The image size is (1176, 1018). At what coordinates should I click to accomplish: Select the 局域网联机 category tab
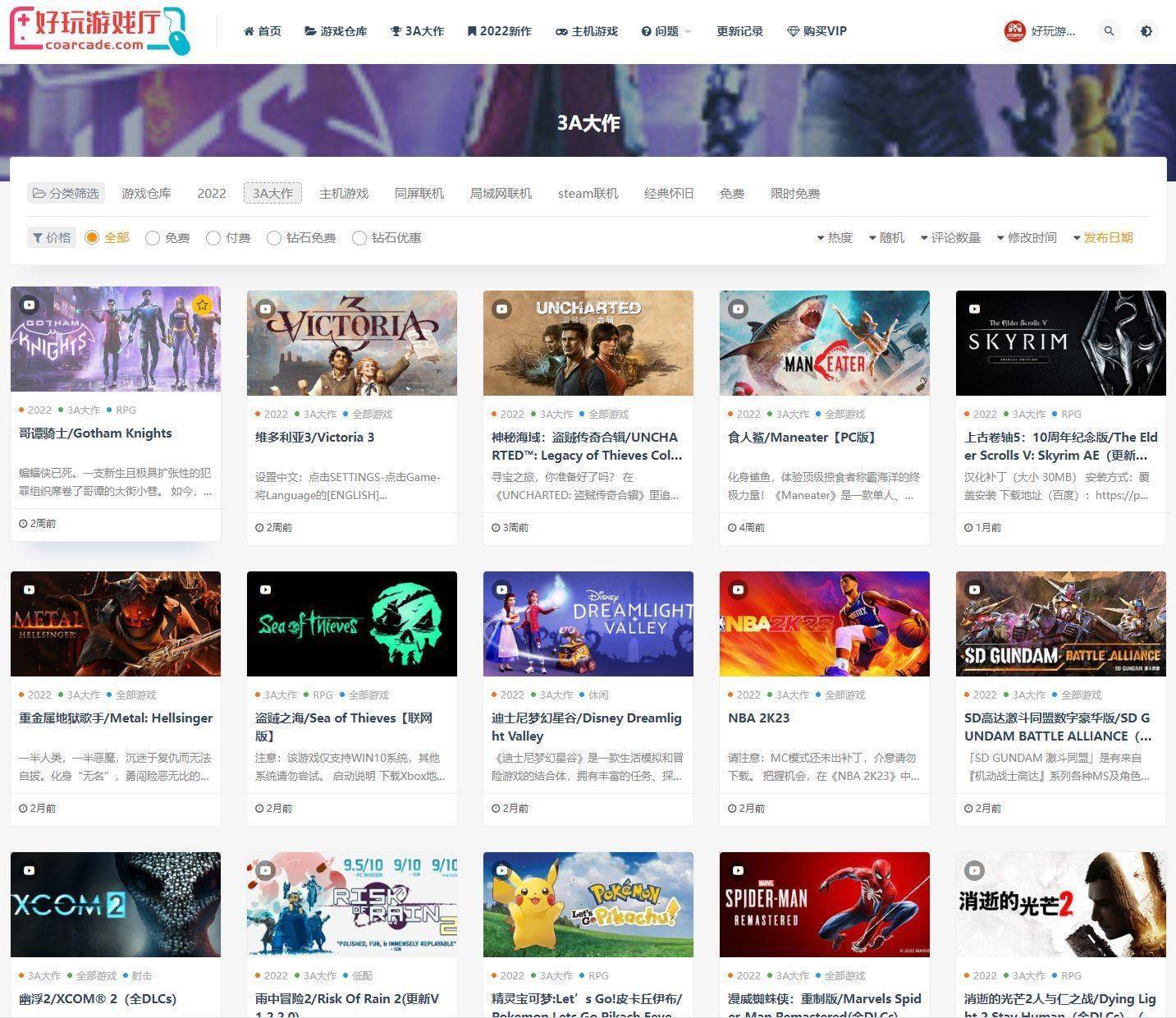tap(501, 194)
